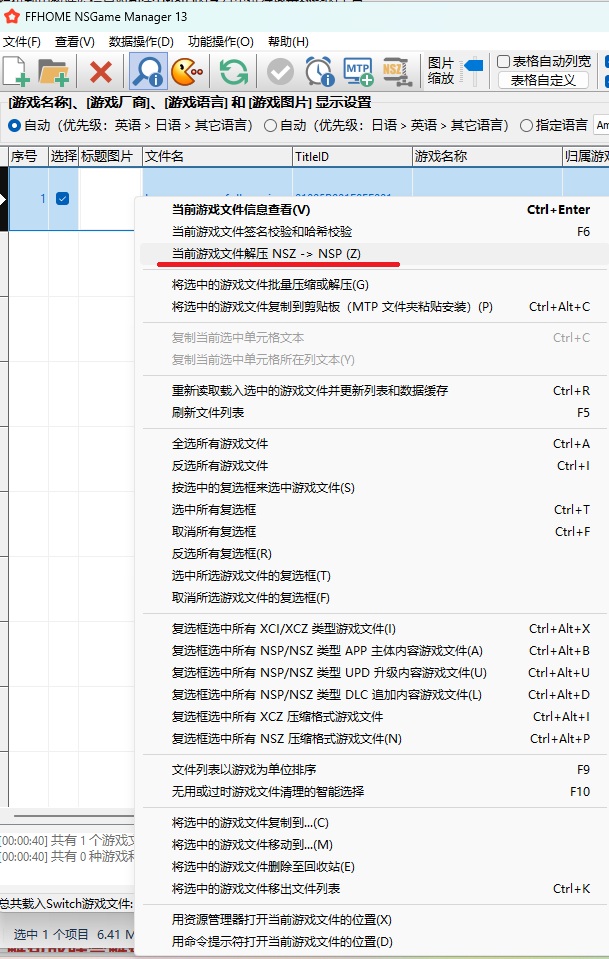Click 复选框选中所有 XCI/XCZ 类型游戏文件(I)
609x959 pixels.
click(x=374, y=629)
